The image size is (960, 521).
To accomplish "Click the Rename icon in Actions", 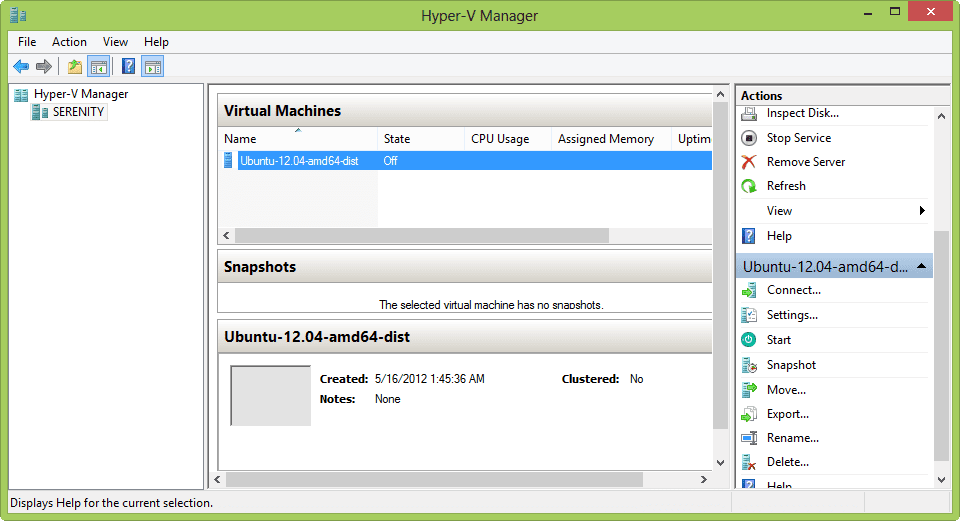I will pyautogui.click(x=749, y=438).
